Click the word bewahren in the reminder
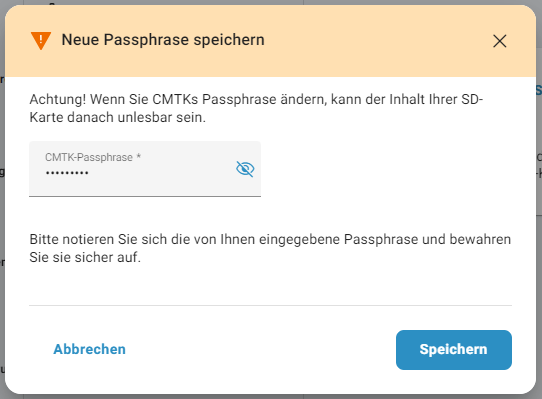The image size is (542, 399). [480, 239]
